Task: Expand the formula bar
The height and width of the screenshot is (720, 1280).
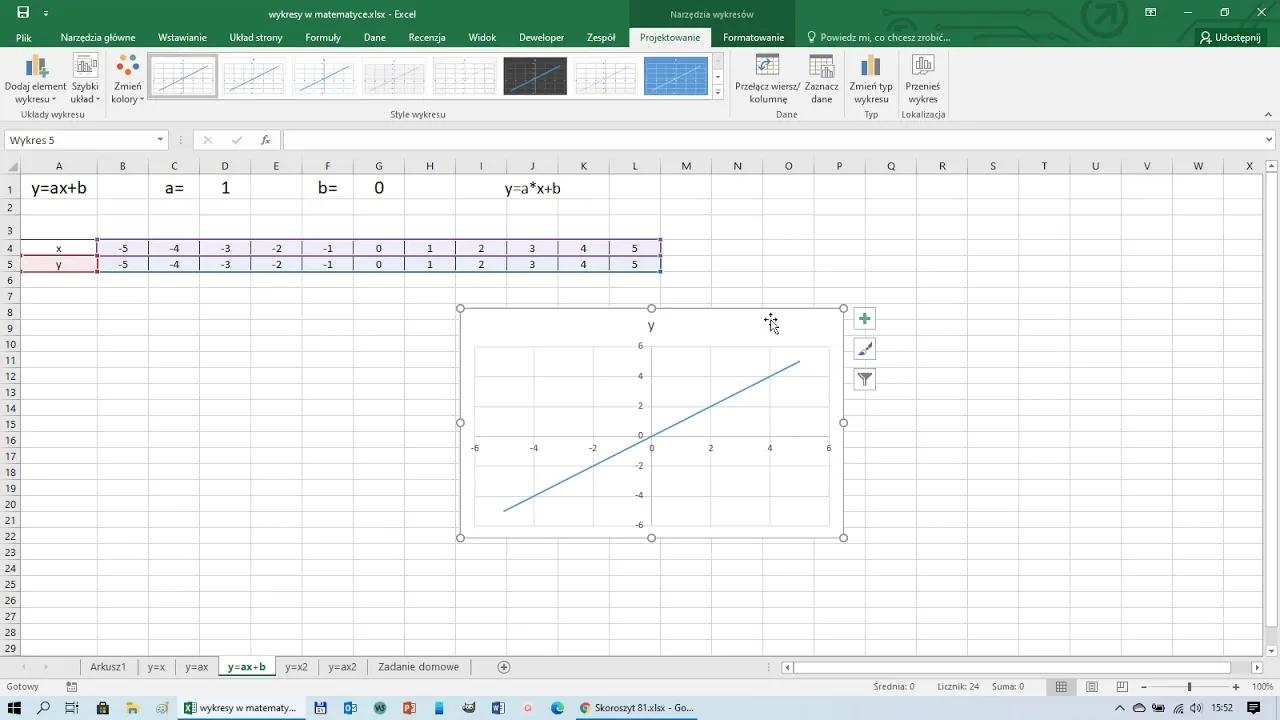Action: [x=1270, y=140]
